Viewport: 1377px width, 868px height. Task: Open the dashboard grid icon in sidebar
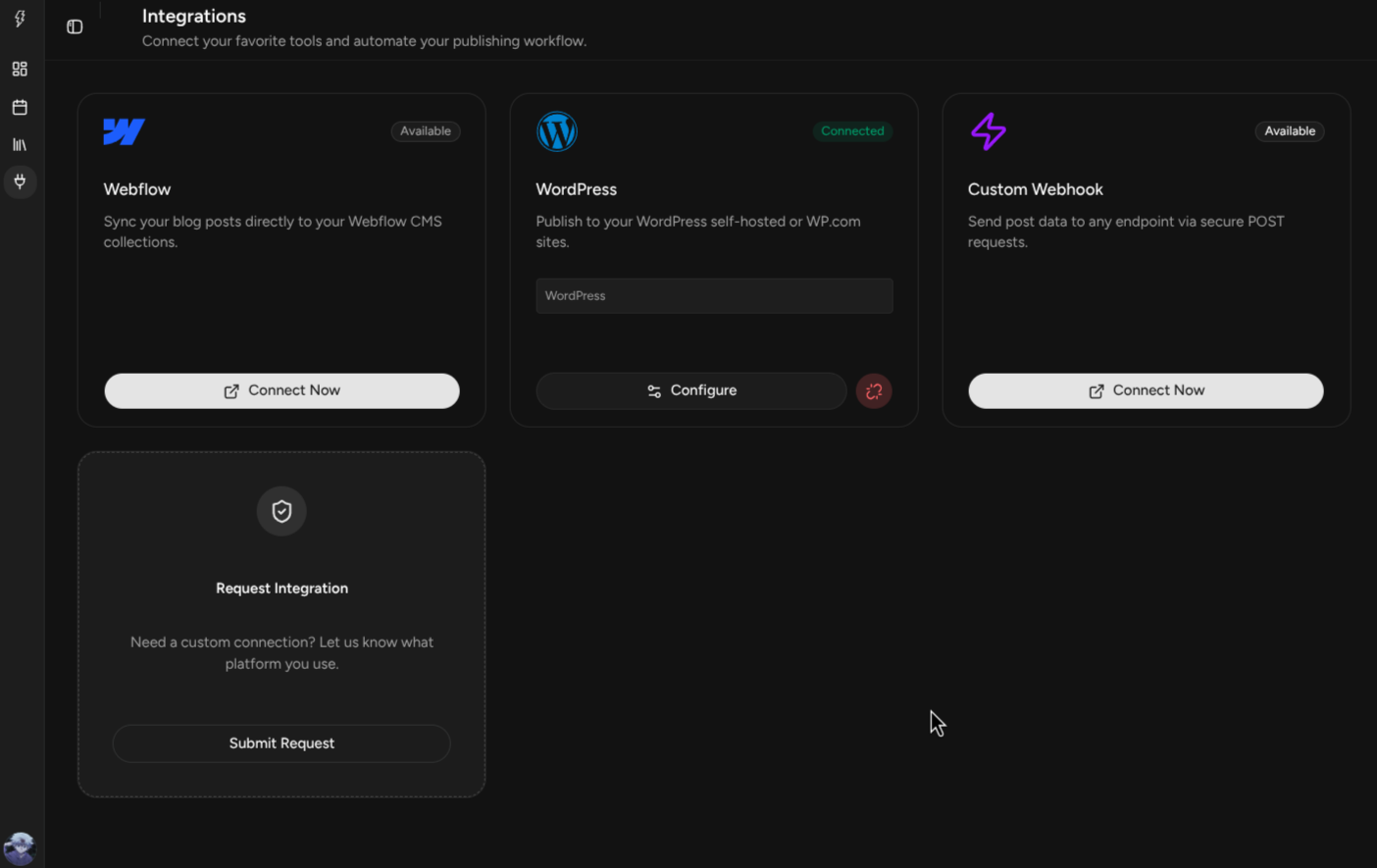(x=20, y=69)
